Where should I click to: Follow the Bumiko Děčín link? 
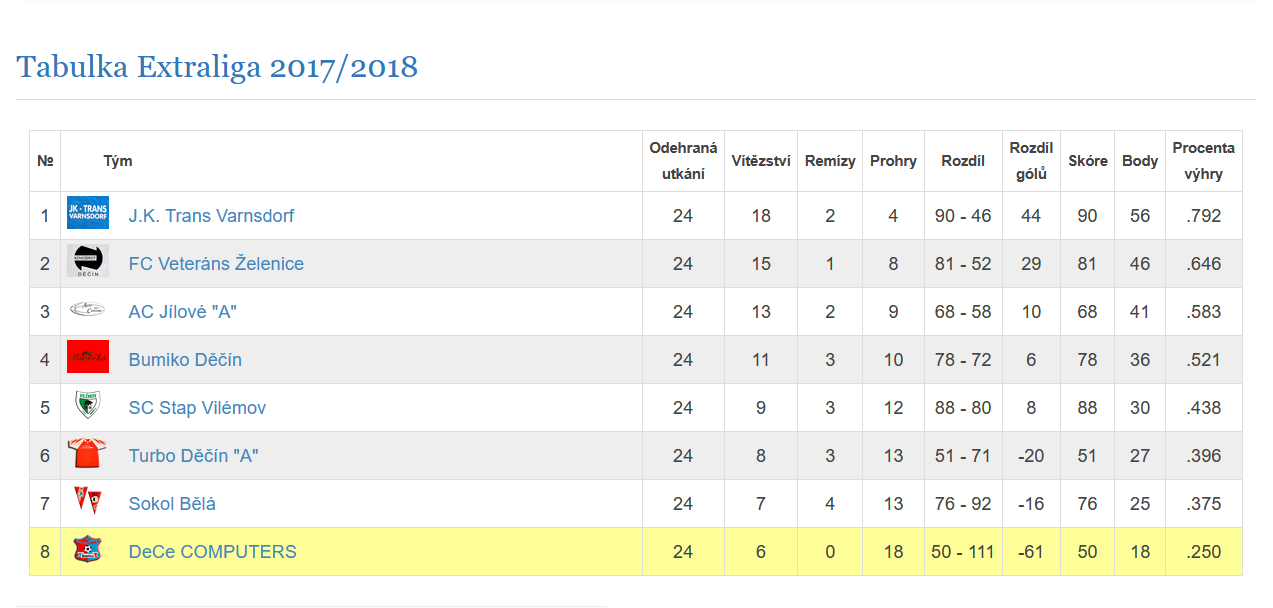click(x=185, y=360)
